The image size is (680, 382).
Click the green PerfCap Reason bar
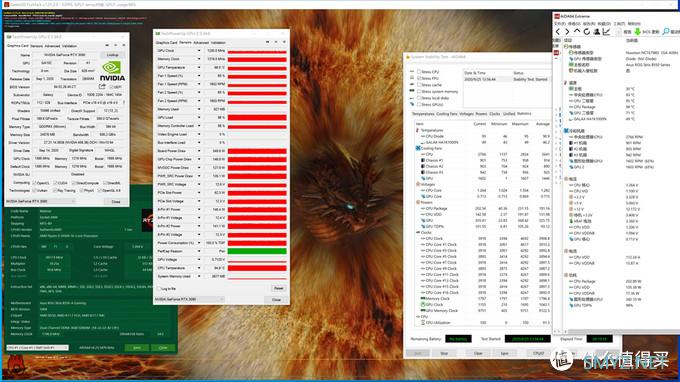[x=257, y=251]
